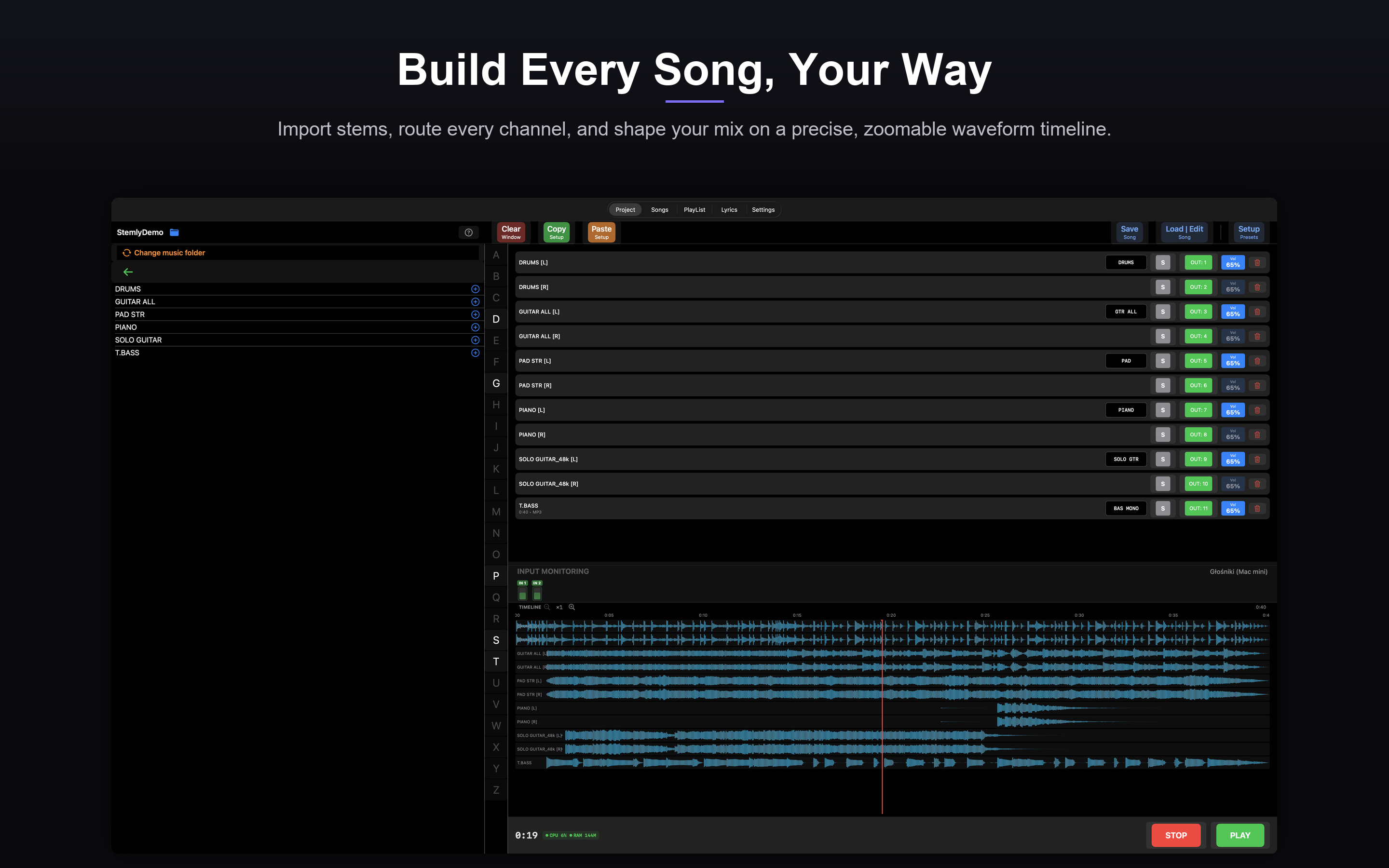Delete SOLO GUITAR_48k [L] track trash icon
Viewport: 1389px width, 868px height.
pyautogui.click(x=1257, y=459)
